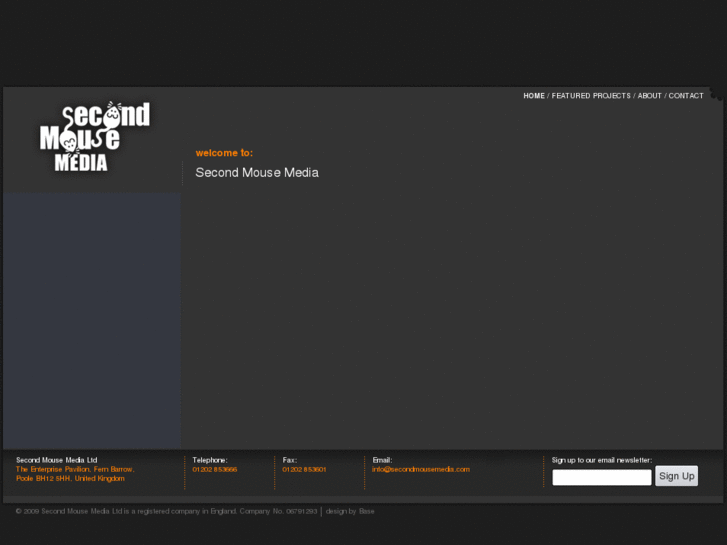Viewport: 727px width, 545px height.
Task: Click the 'Fax:' footer label
Action: tap(290, 460)
